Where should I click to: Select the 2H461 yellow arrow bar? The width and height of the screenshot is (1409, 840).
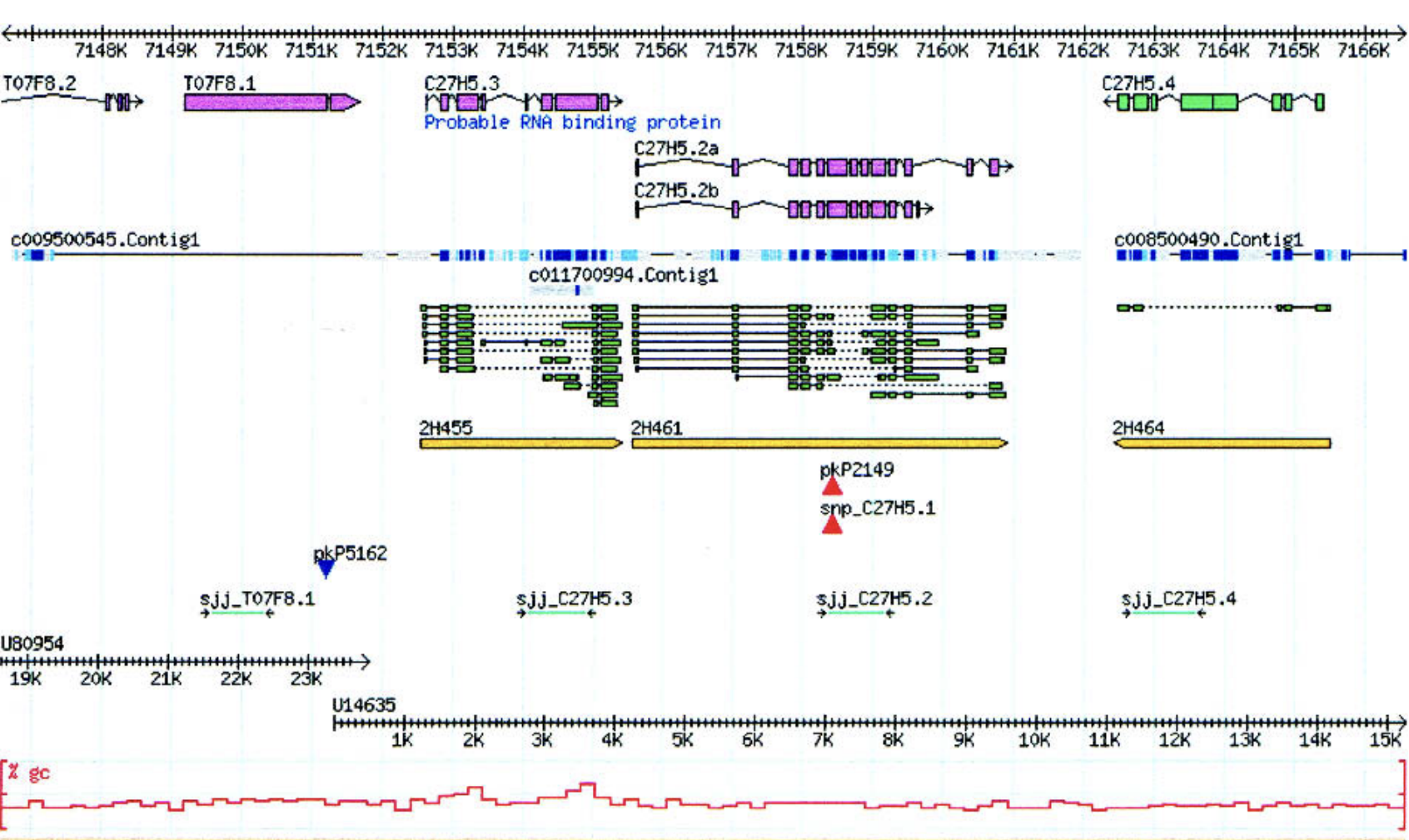click(818, 444)
